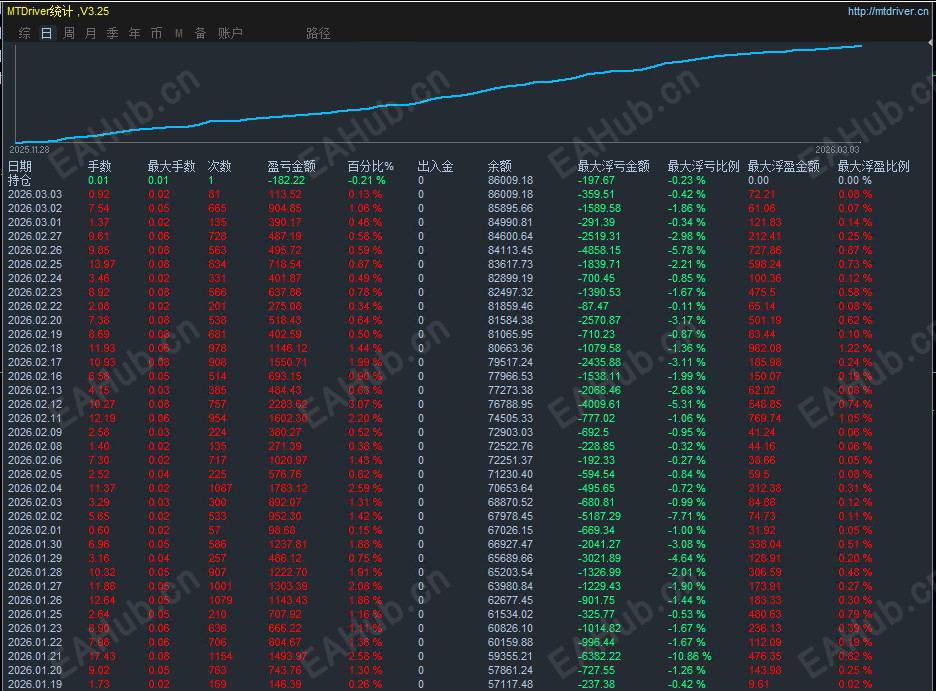Select the 2026.02.11 date row
This screenshot has width=936, height=691.
coord(35,418)
